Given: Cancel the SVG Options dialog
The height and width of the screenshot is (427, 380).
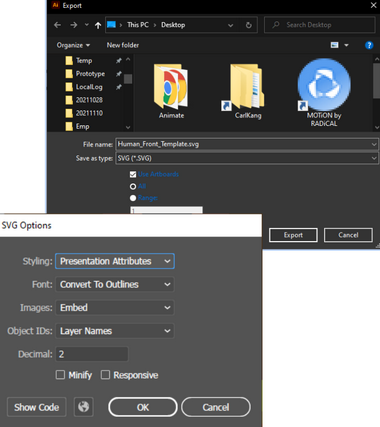Looking at the screenshot, I should coord(216,407).
